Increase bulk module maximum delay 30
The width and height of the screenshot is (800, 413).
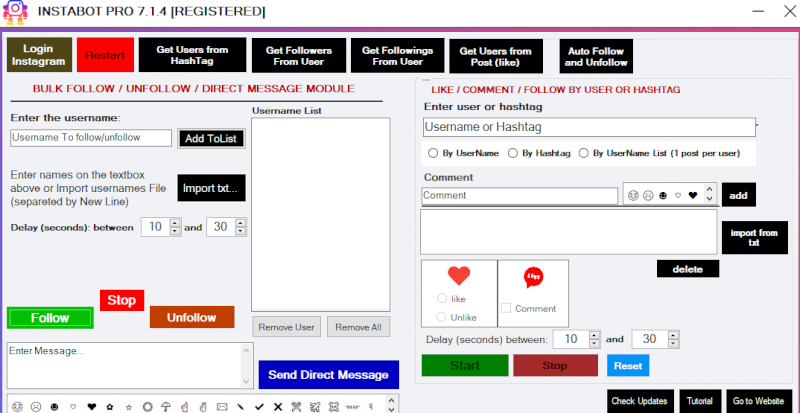[x=241, y=223]
